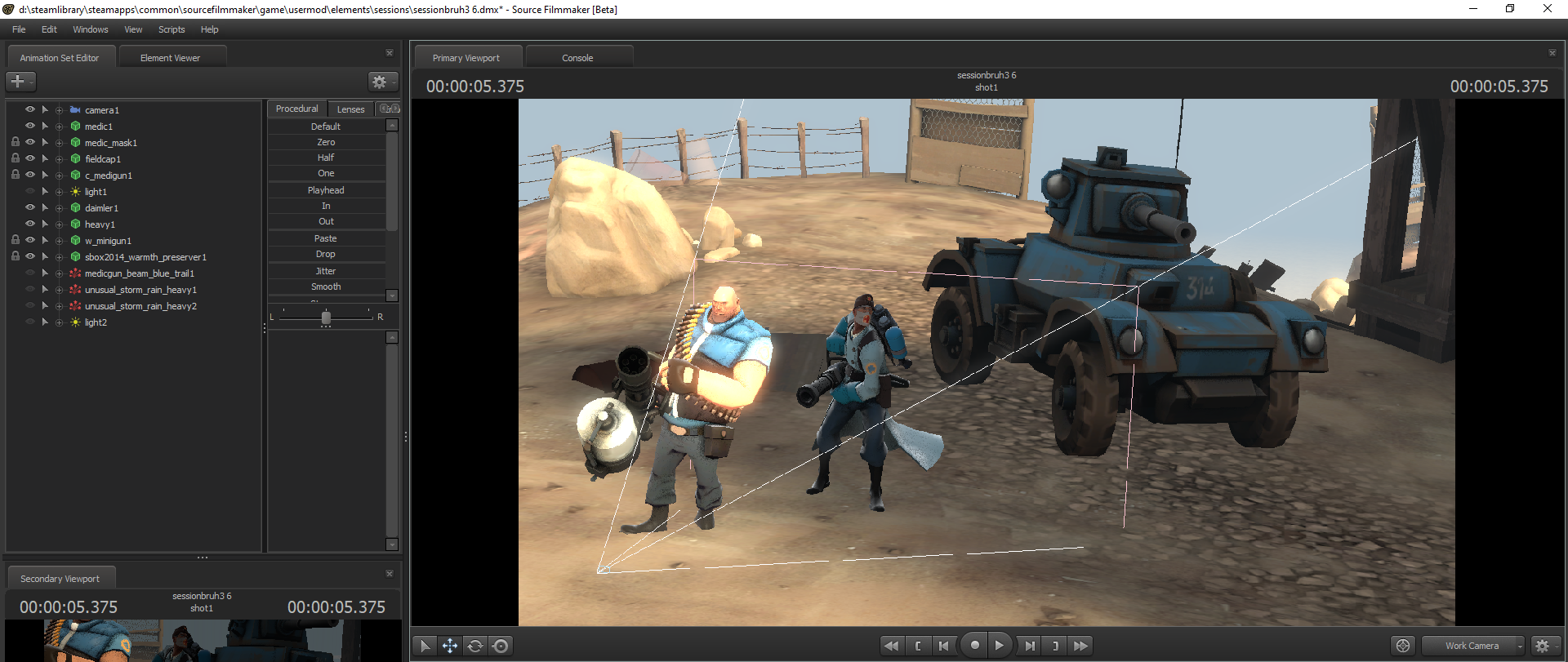The image size is (1568, 662).
Task: Hide the heavy1 model
Action: [x=30, y=224]
